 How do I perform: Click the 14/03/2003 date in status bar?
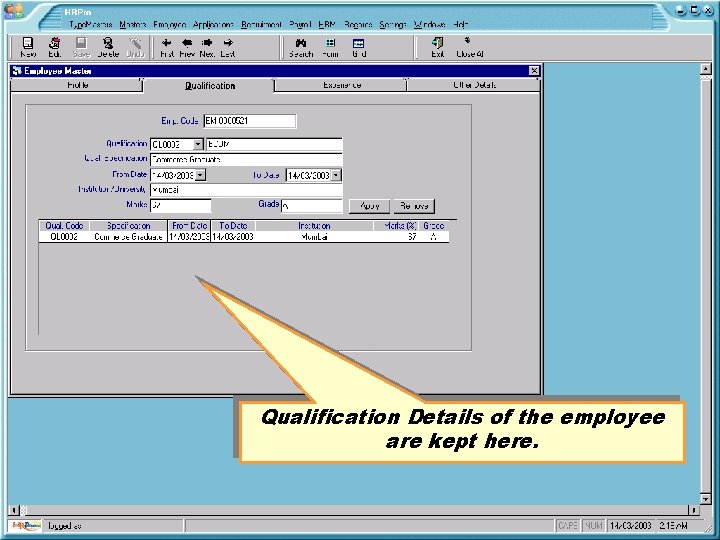[631, 525]
